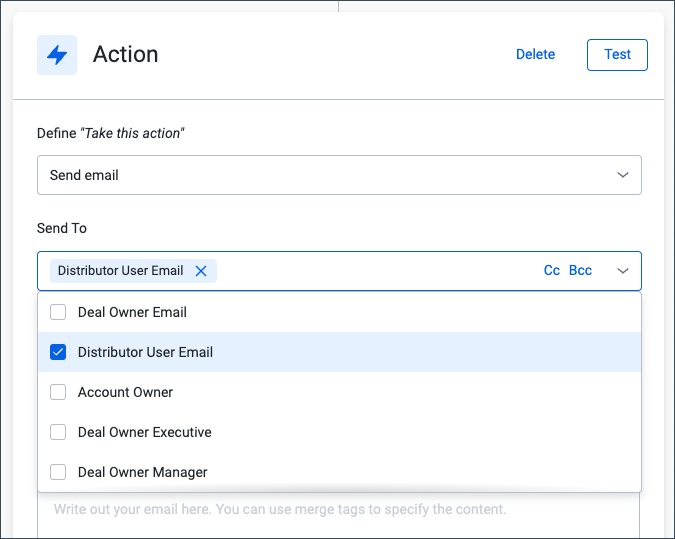The image size is (675, 539).
Task: Open the Send email action dropdown
Action: click(339, 175)
